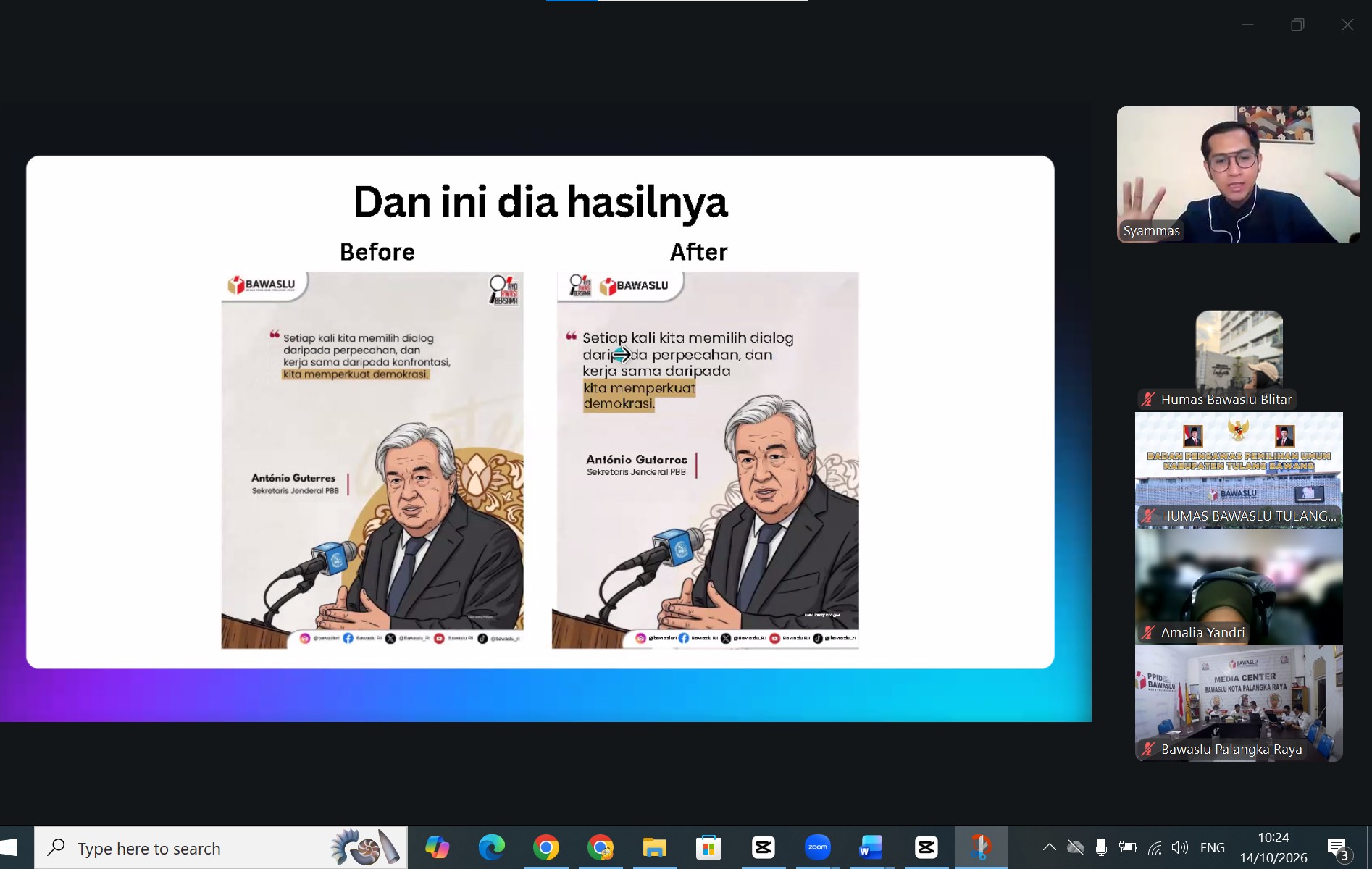Switch the ENG input language
This screenshot has width=1372, height=869.
pyautogui.click(x=1213, y=847)
